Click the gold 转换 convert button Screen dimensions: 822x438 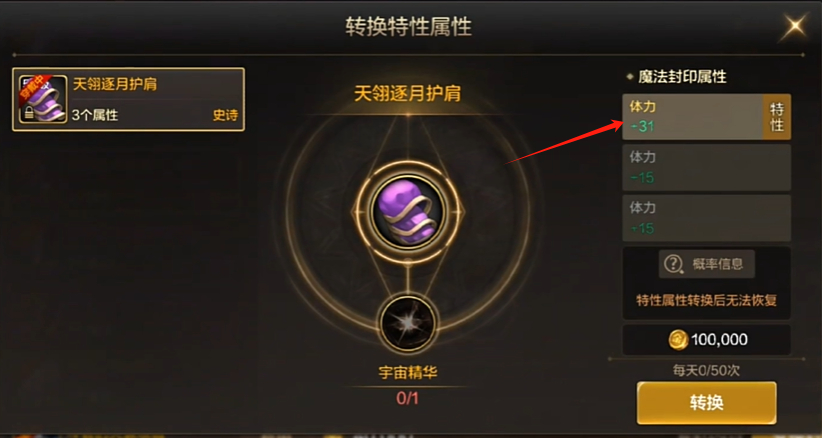click(x=706, y=402)
